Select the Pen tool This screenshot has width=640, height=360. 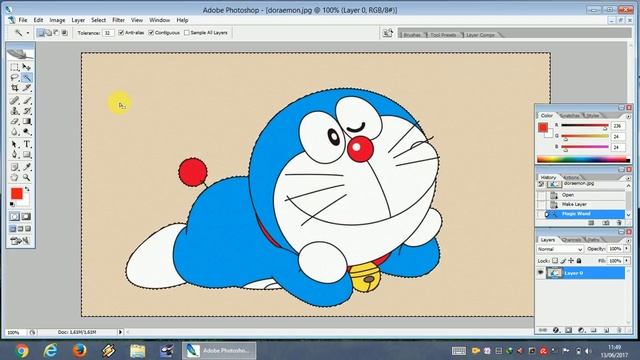click(15, 155)
